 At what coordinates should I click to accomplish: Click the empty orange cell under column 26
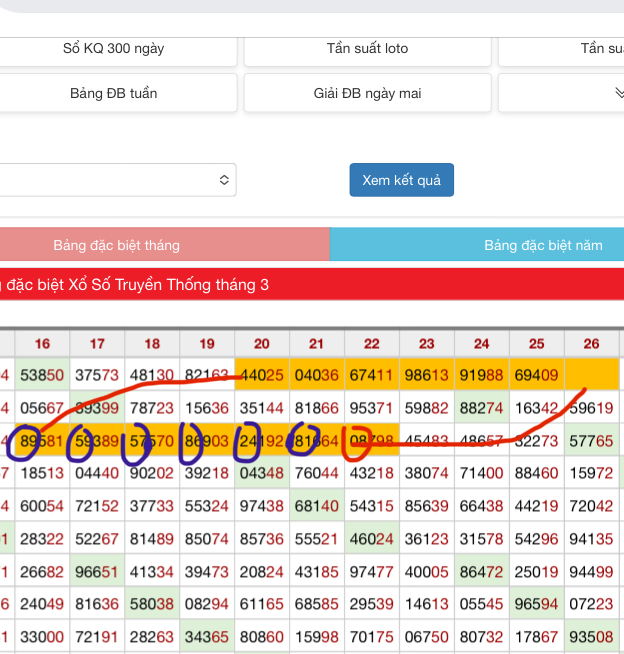(591, 375)
